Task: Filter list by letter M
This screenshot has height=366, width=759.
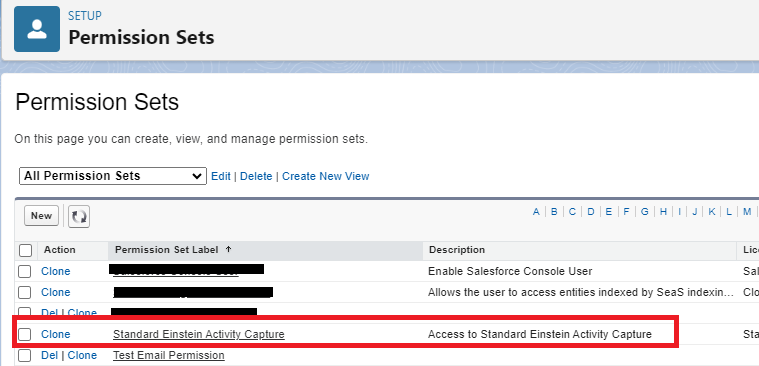Action: click(747, 212)
